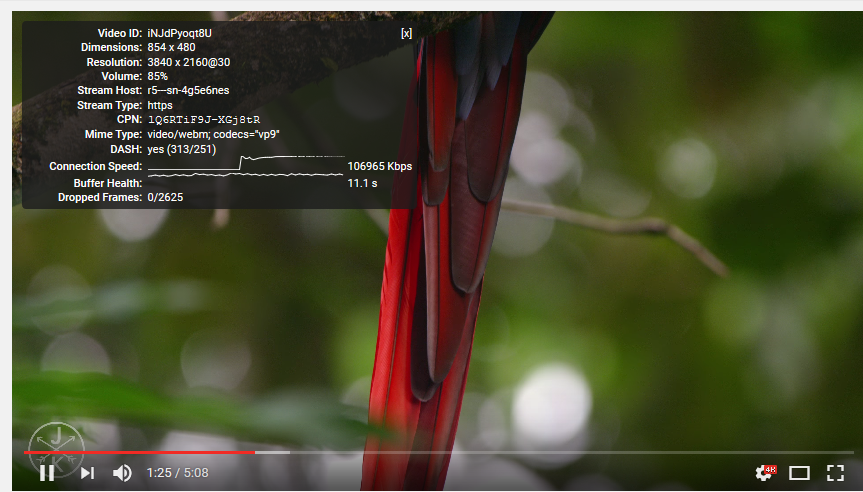Select the Stream Type value https
Viewport: 863px width, 492px height.
point(160,105)
